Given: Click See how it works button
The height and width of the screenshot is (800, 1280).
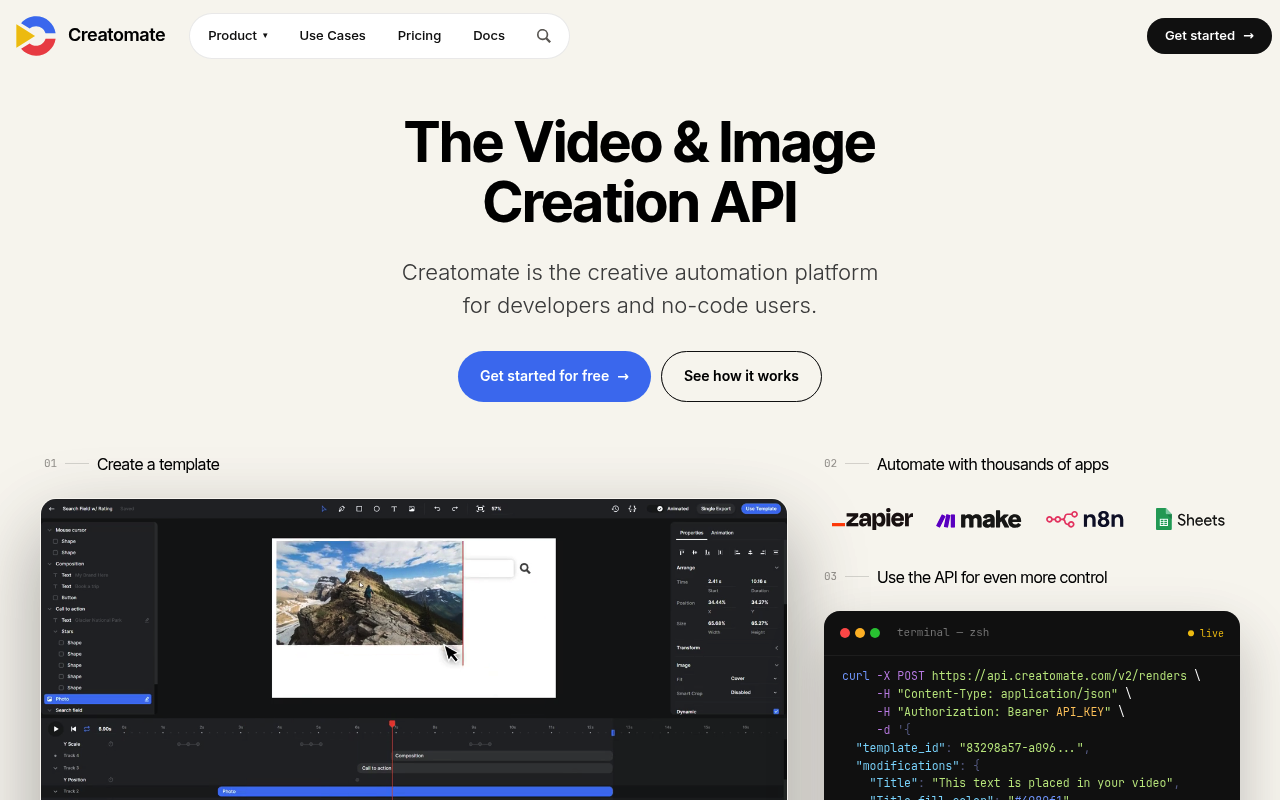Looking at the screenshot, I should [x=741, y=376].
